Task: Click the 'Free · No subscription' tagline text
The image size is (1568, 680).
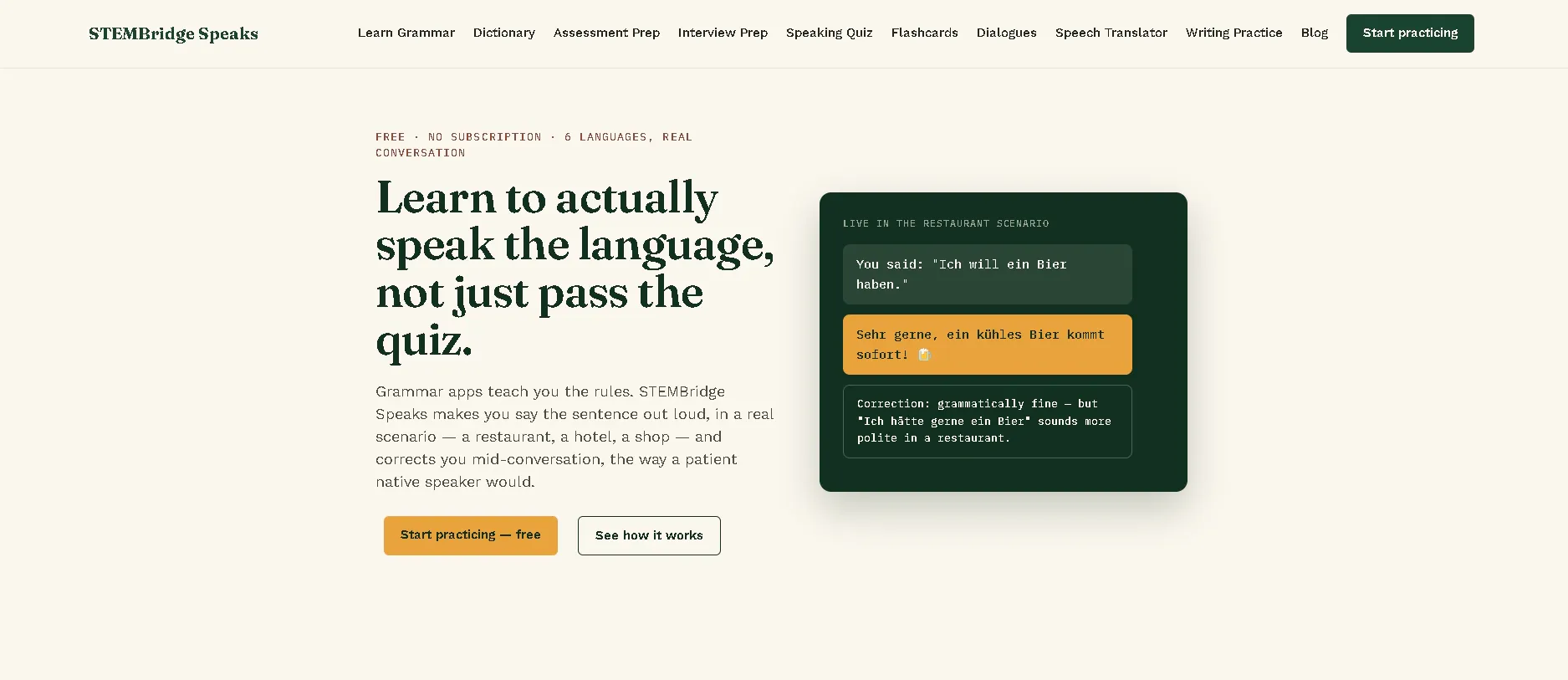Action: click(534, 145)
